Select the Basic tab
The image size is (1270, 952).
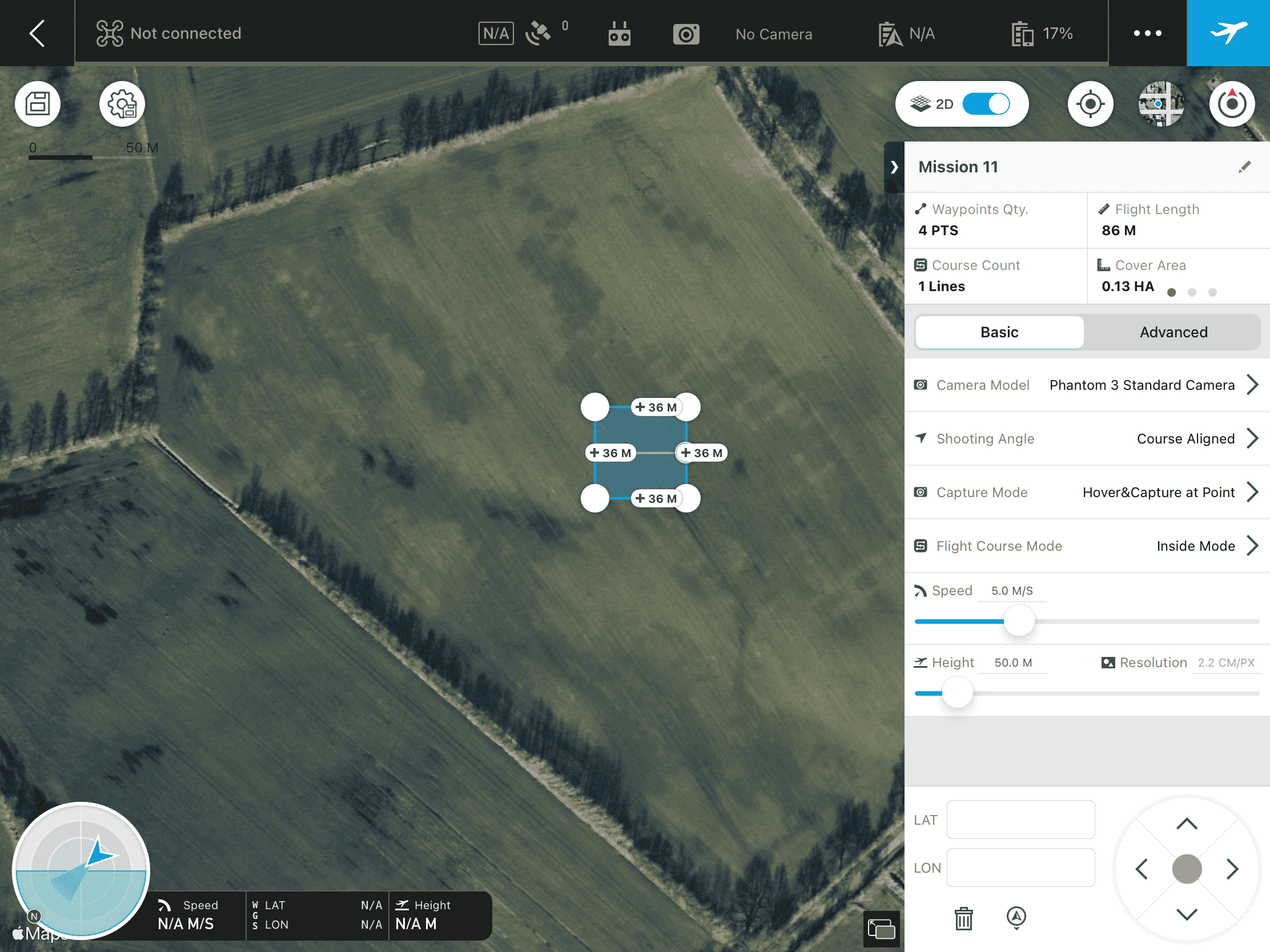coord(999,332)
